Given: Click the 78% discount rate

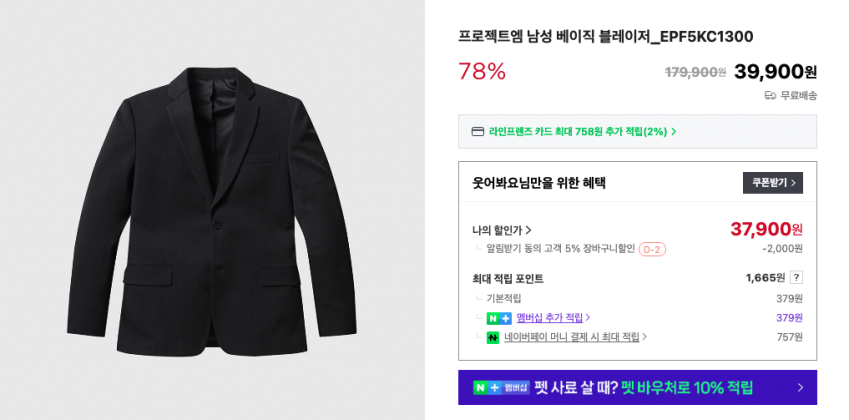Looking at the screenshot, I should tap(482, 71).
